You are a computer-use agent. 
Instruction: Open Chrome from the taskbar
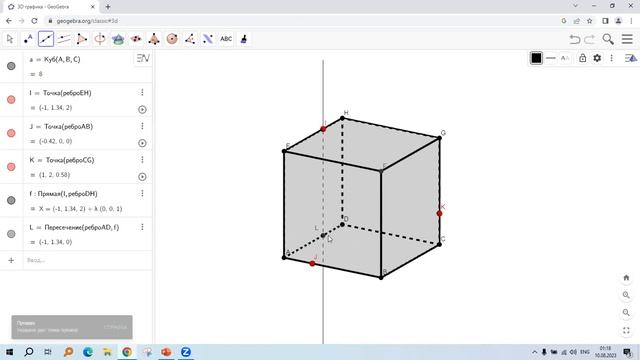(x=127, y=352)
